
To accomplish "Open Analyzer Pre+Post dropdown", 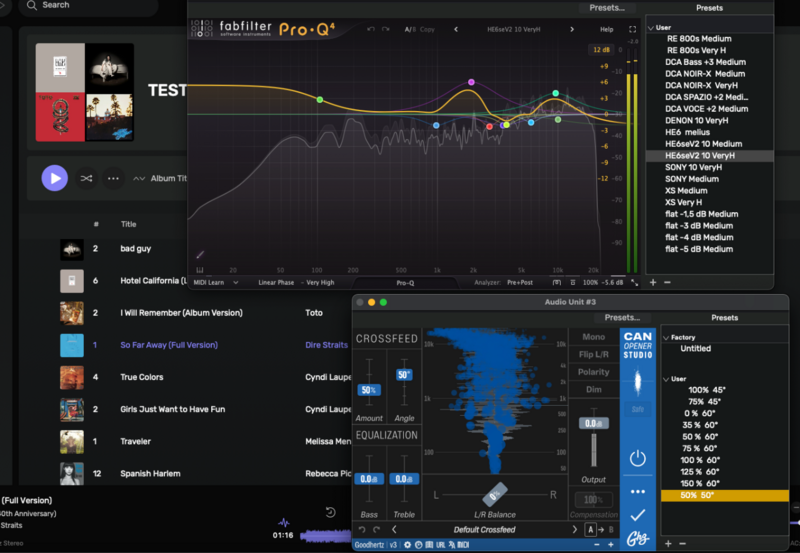I will click(520, 283).
